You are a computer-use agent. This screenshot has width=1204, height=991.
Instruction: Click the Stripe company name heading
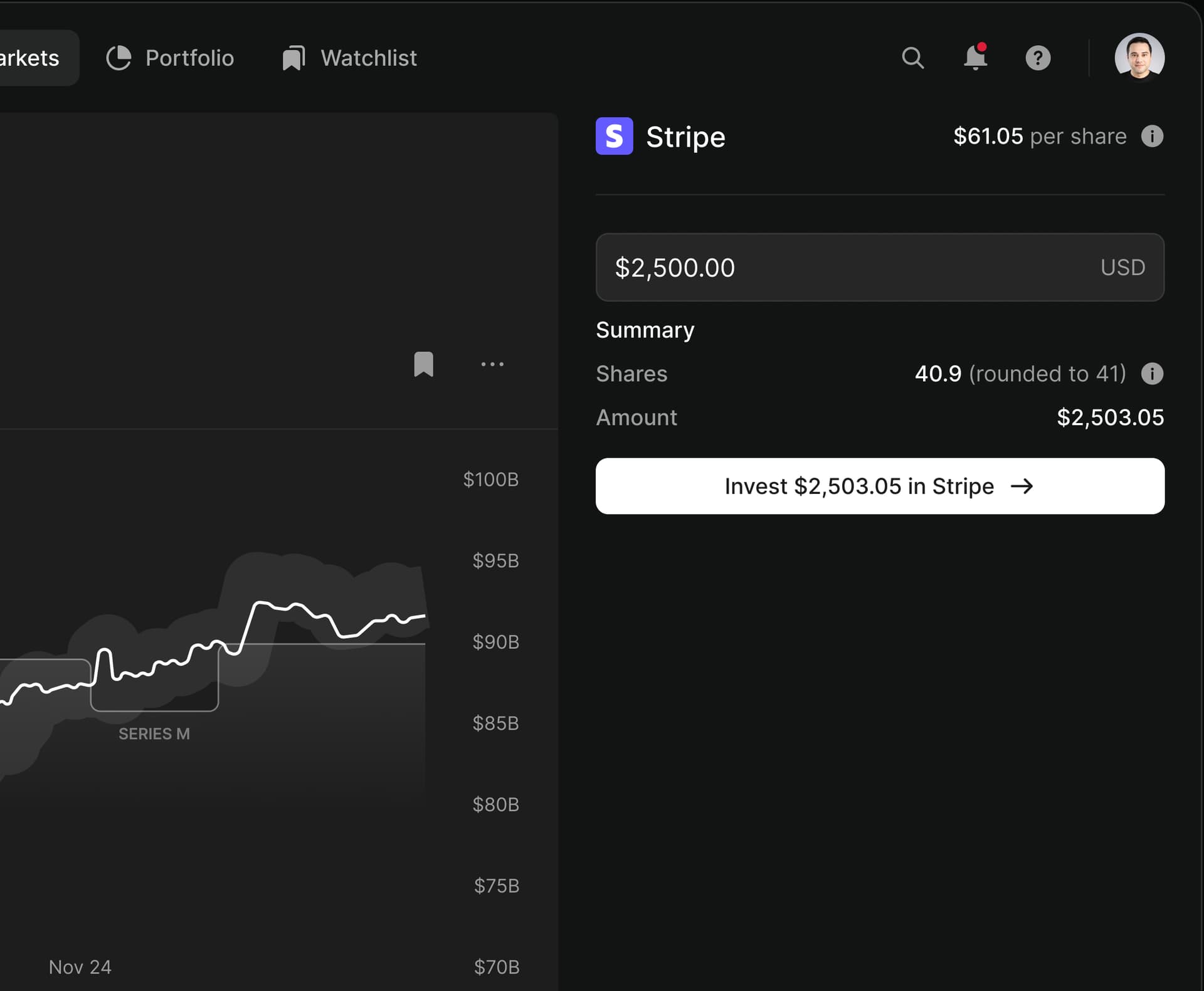pos(685,137)
